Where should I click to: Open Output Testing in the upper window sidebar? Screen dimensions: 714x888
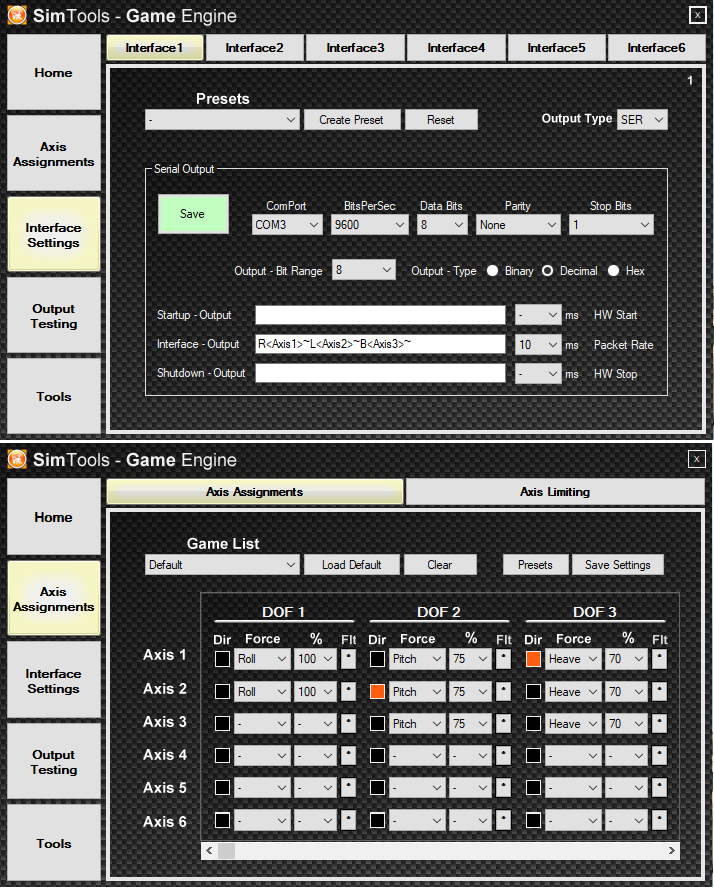pyautogui.click(x=53, y=316)
